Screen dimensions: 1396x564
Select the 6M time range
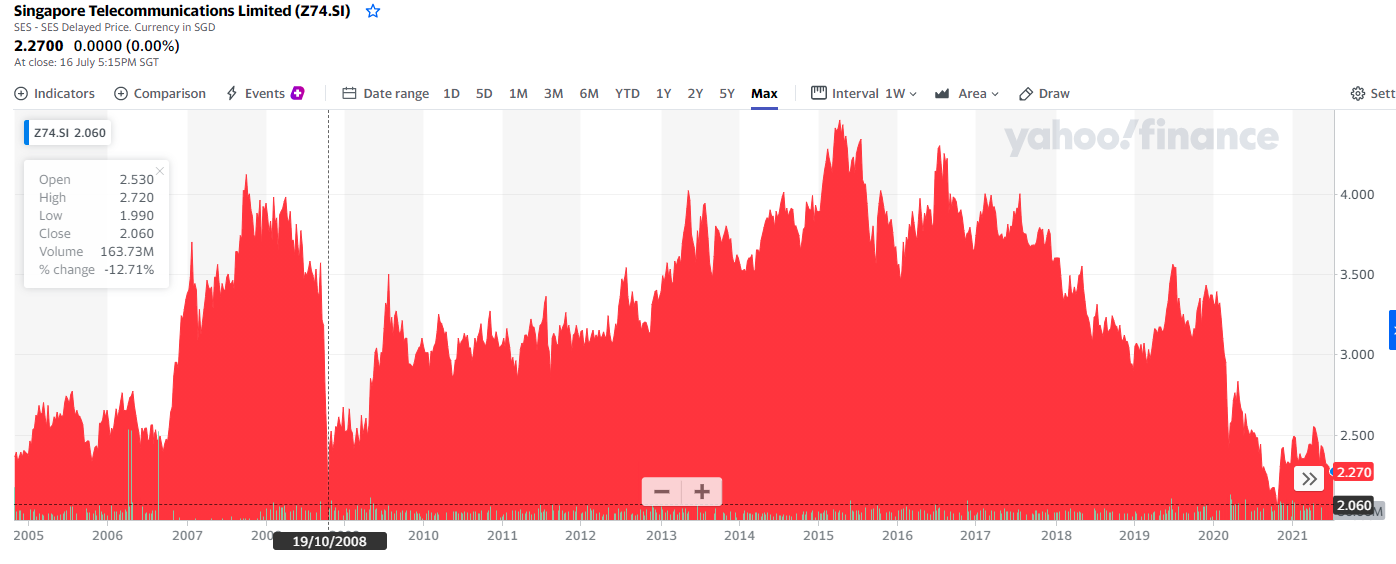(x=589, y=93)
